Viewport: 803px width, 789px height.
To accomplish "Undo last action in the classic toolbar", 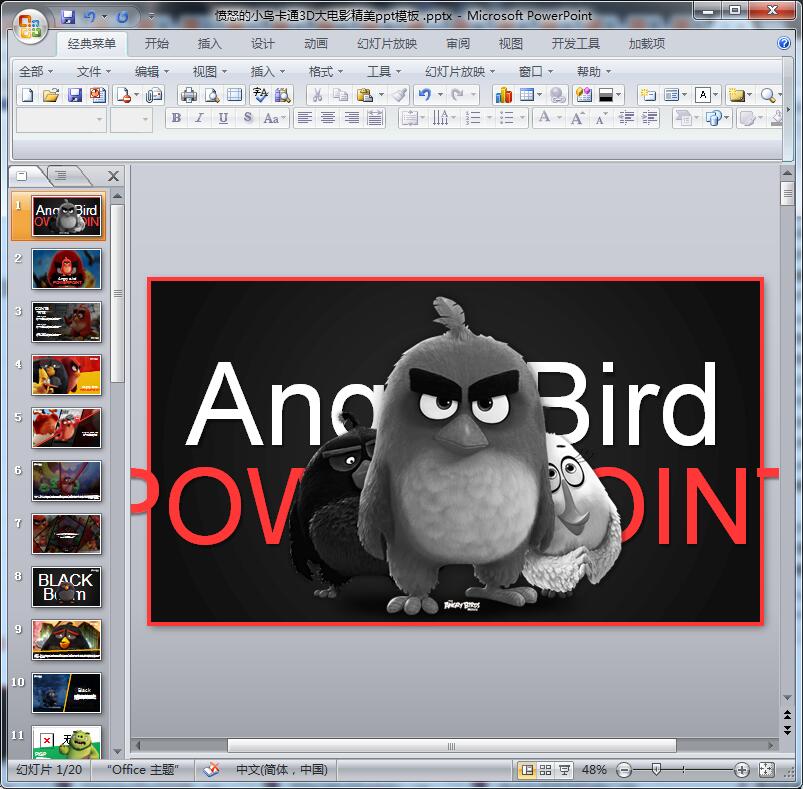I will point(425,95).
